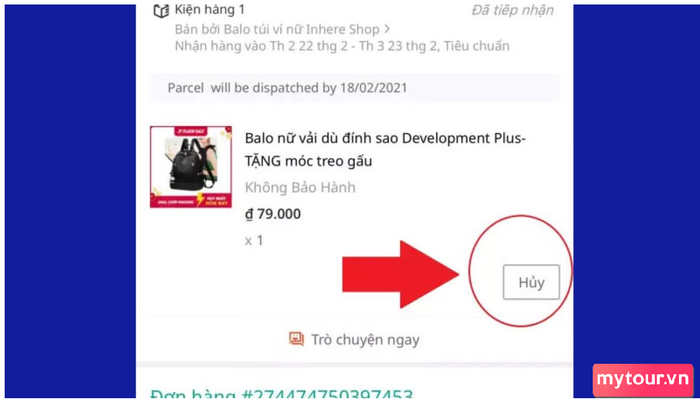Click the Không Bảo Hành warranty label
The image size is (700, 405).
pyautogui.click(x=300, y=188)
